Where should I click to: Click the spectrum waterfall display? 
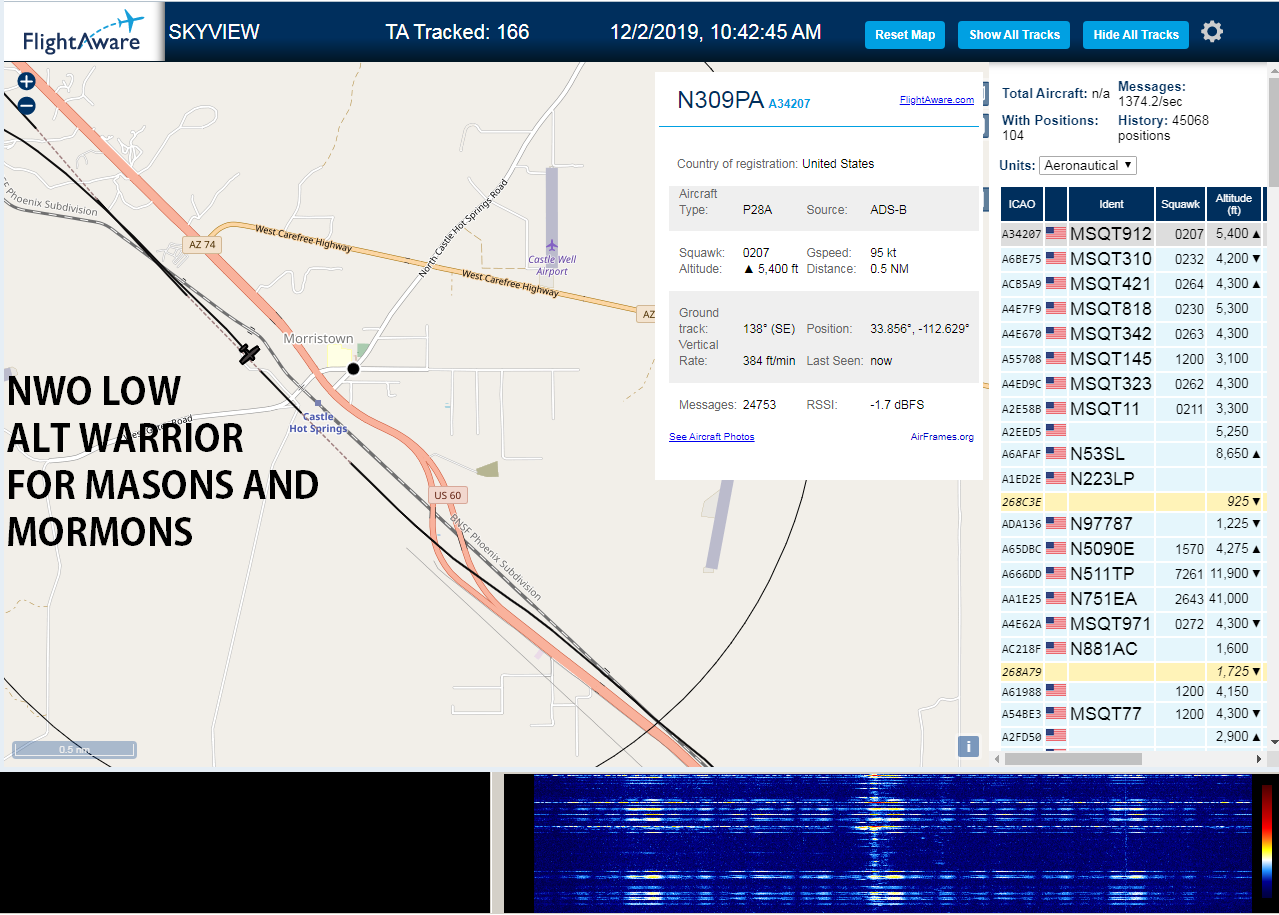pos(892,843)
